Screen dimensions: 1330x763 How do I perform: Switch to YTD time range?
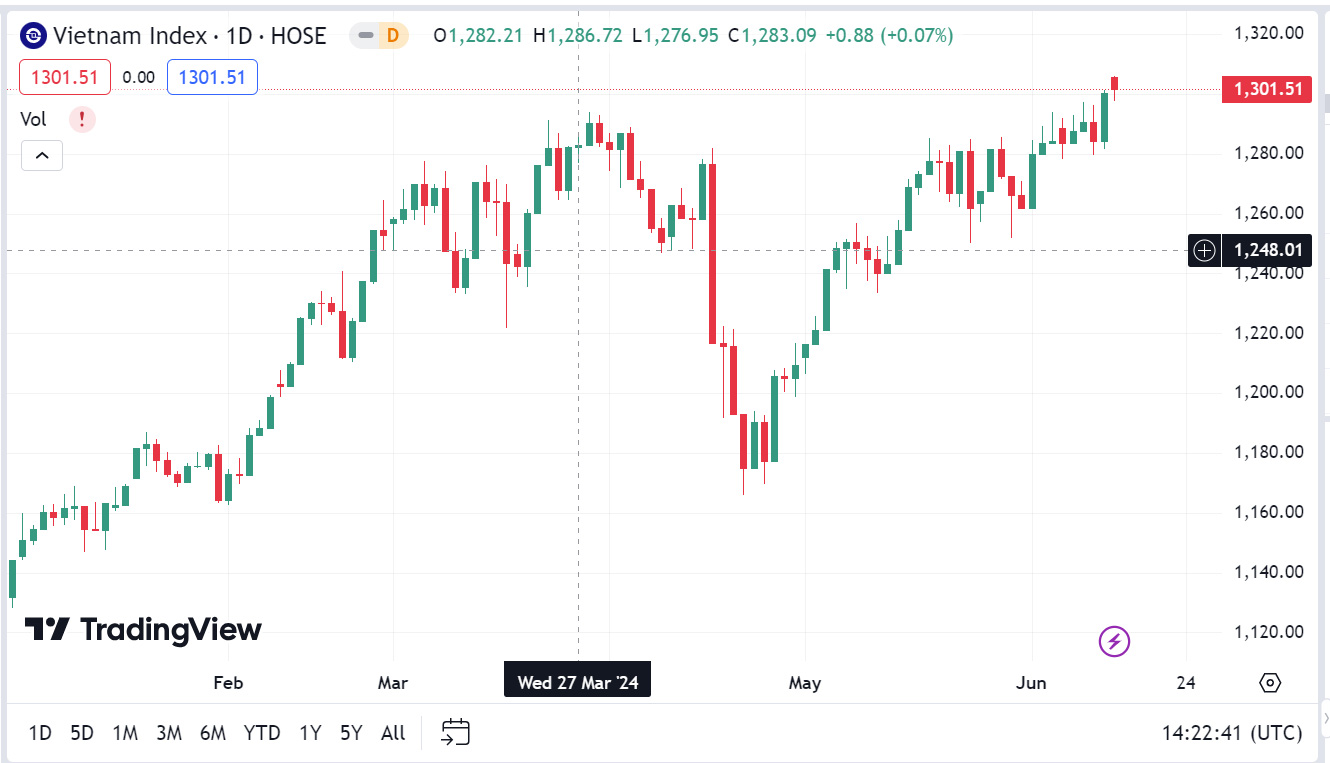point(262,733)
